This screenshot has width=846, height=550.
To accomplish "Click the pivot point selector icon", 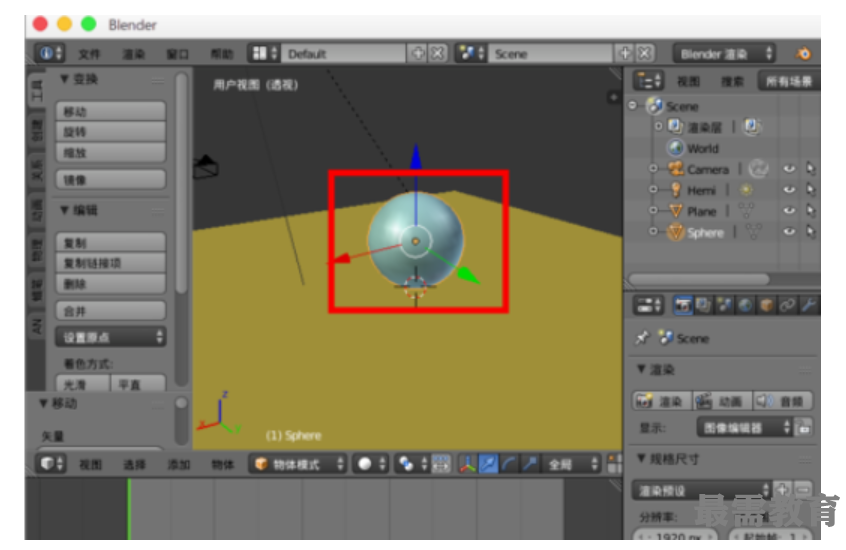I will pyautogui.click(x=411, y=464).
